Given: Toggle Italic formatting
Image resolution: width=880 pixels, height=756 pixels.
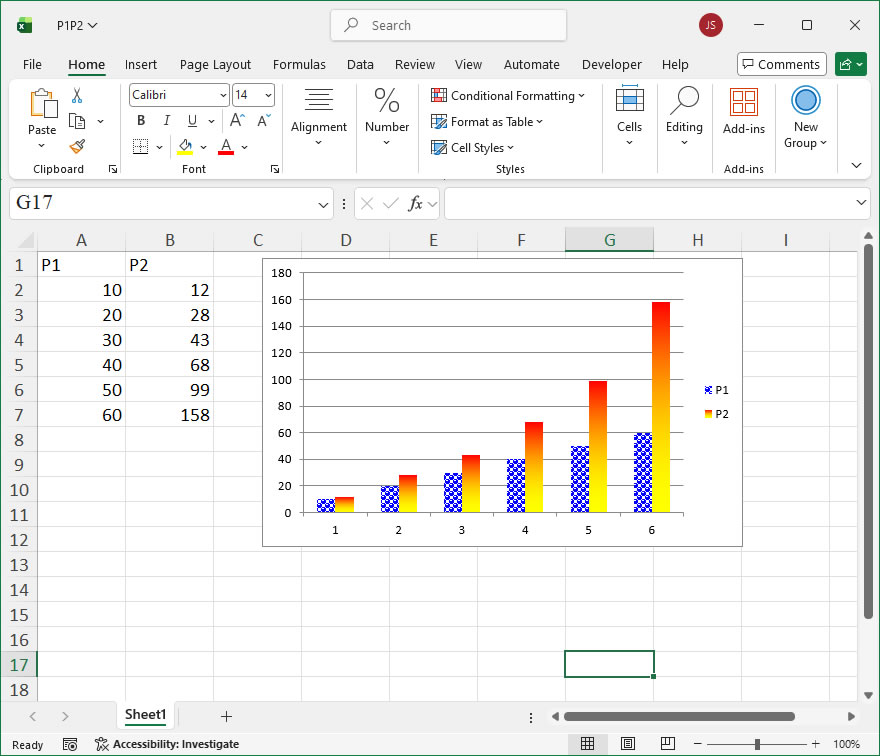Looking at the screenshot, I should tap(166, 121).
